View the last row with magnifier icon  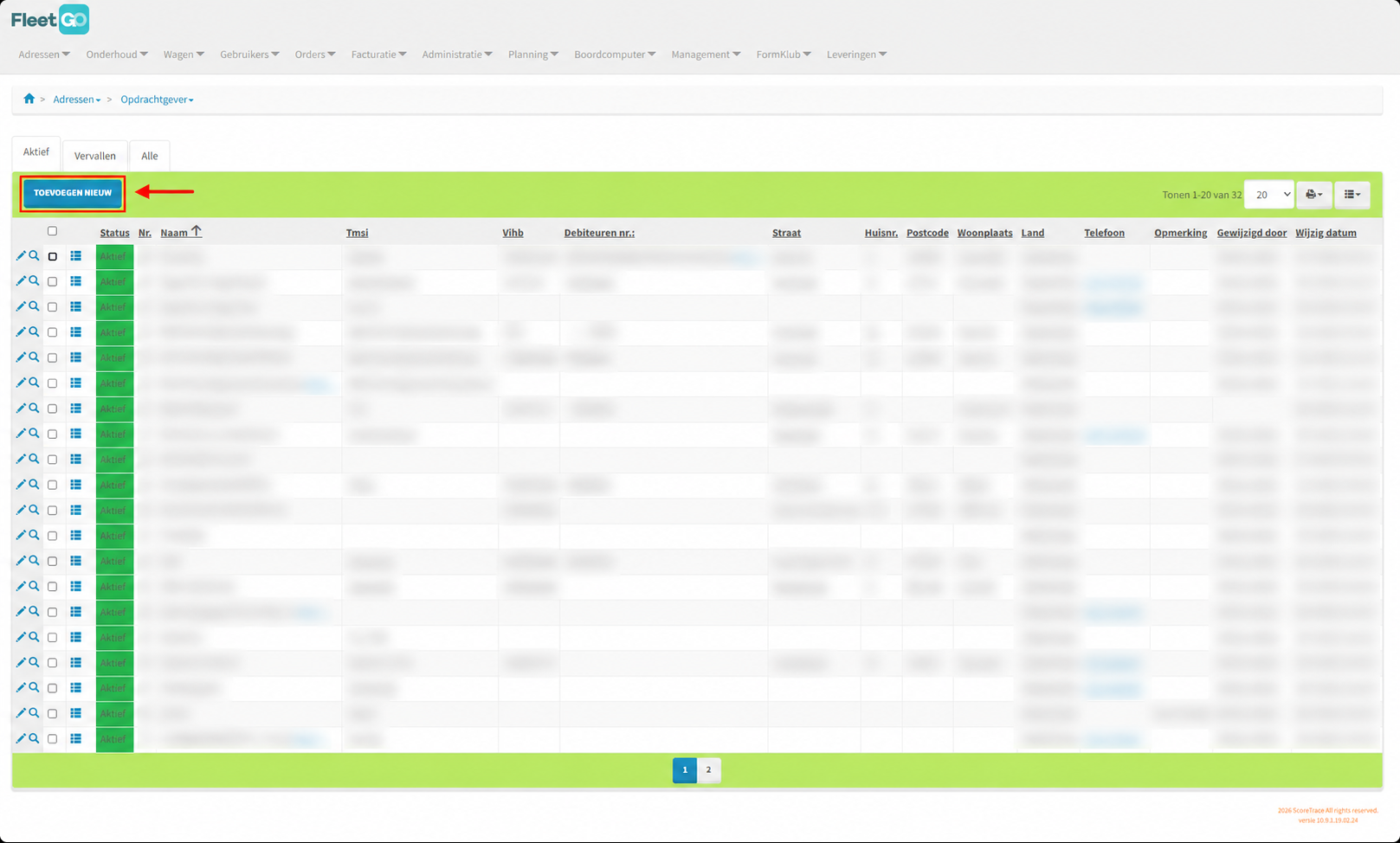(x=35, y=738)
